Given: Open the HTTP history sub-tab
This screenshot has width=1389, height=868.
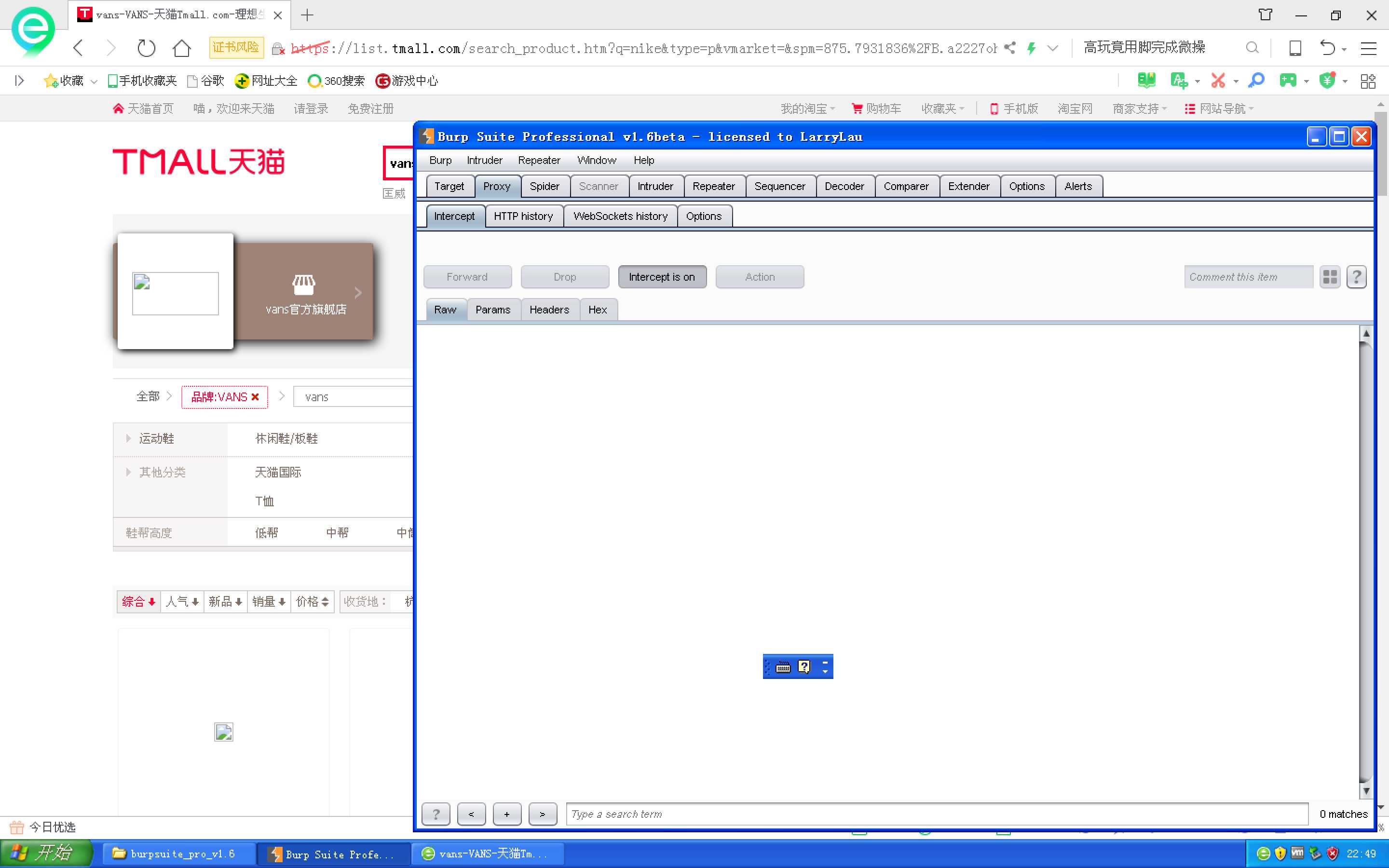Looking at the screenshot, I should pyautogui.click(x=523, y=216).
